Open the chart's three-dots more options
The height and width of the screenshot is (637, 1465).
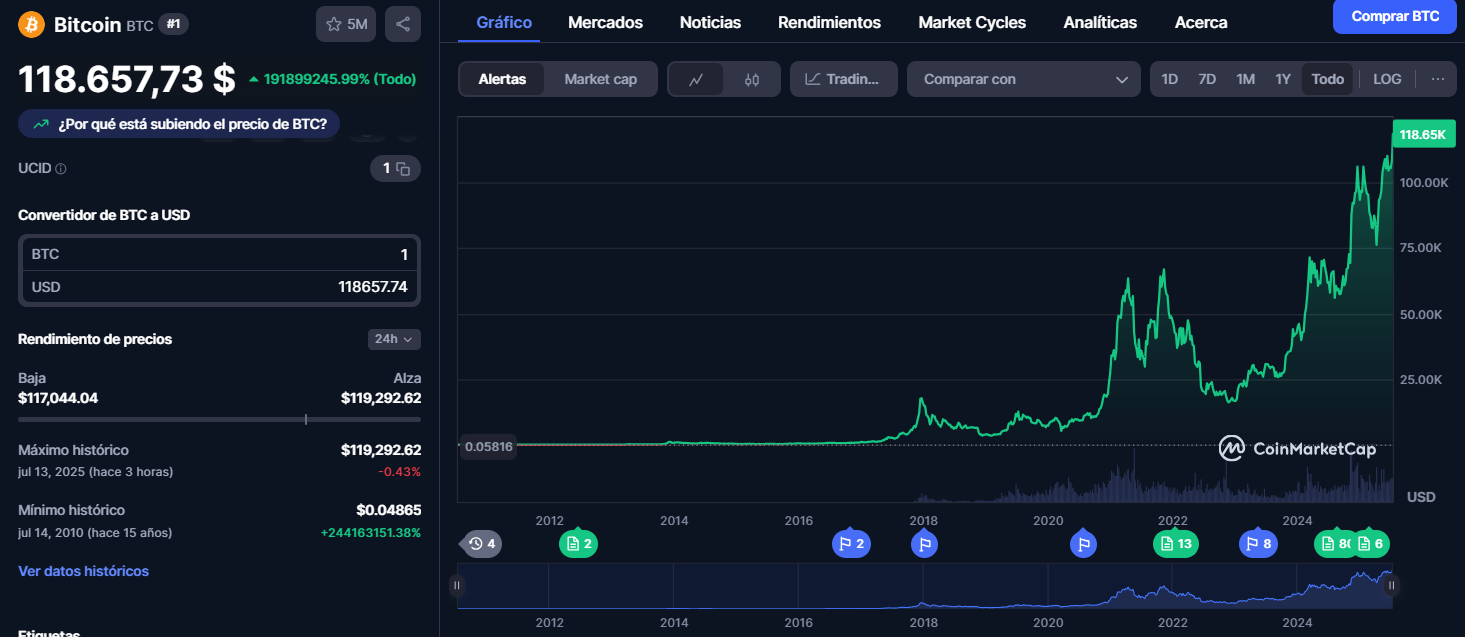[x=1437, y=79]
